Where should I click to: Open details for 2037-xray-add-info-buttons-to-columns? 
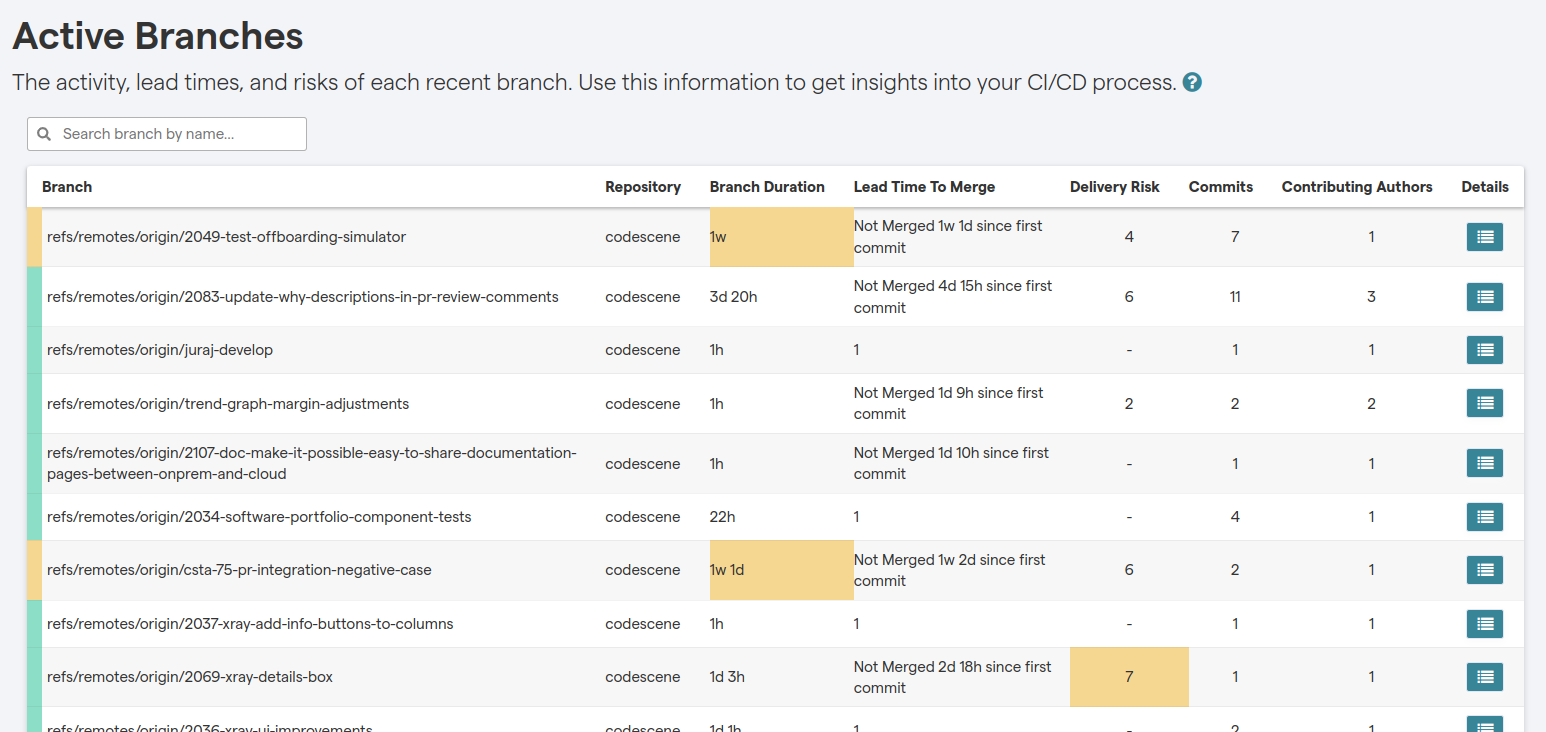pos(1484,623)
